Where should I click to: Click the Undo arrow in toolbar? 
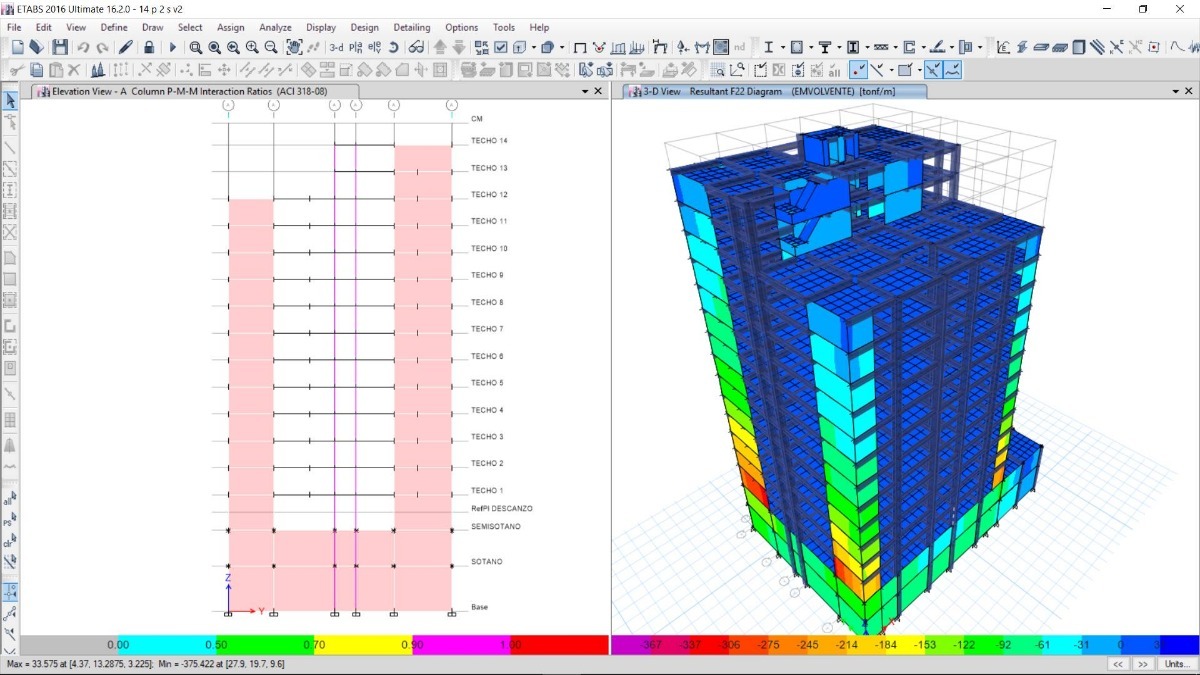pyautogui.click(x=83, y=47)
